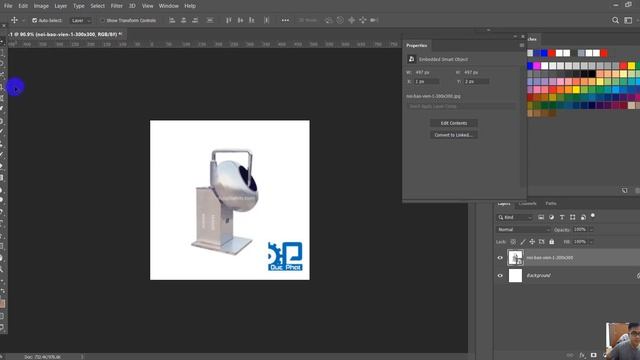The height and width of the screenshot is (360, 640).
Task: Pick the magenta swatch in the Swatches panel
Action: pos(537,66)
